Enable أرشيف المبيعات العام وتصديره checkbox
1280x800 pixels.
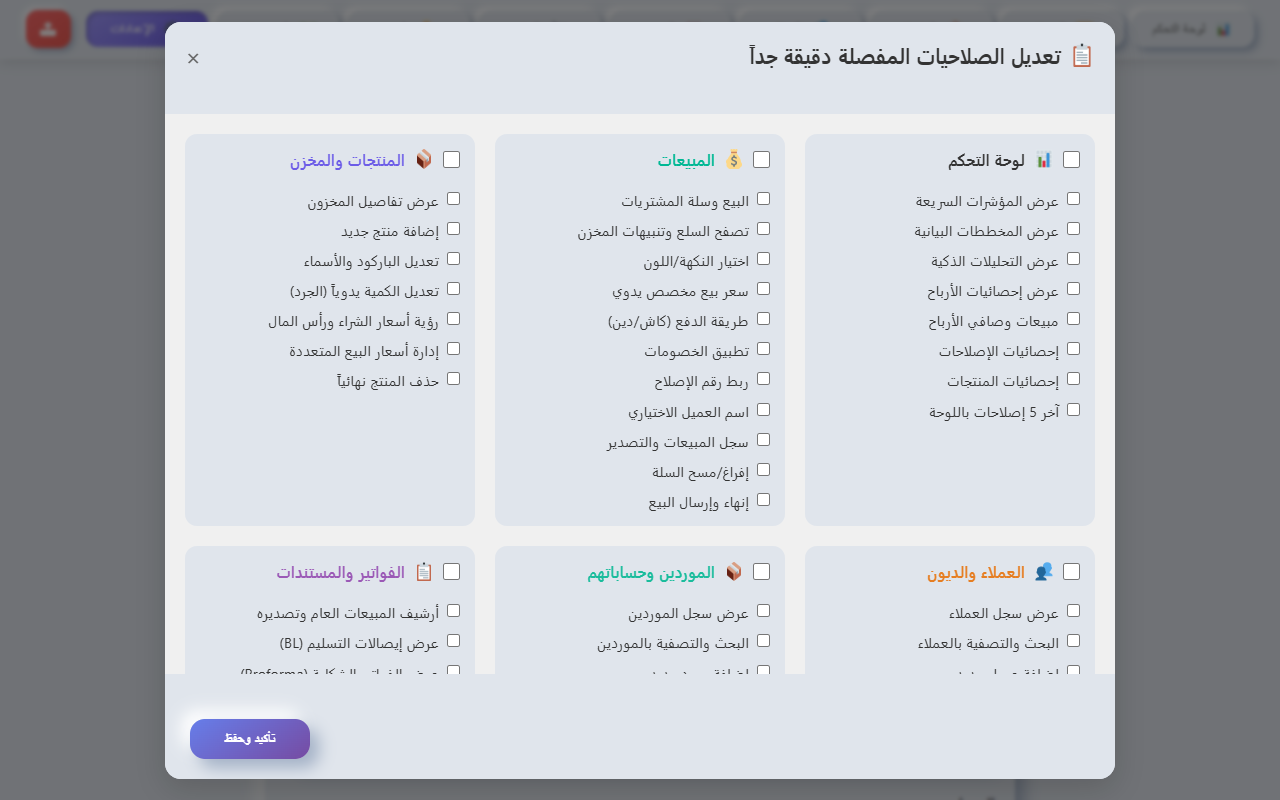pos(453,611)
